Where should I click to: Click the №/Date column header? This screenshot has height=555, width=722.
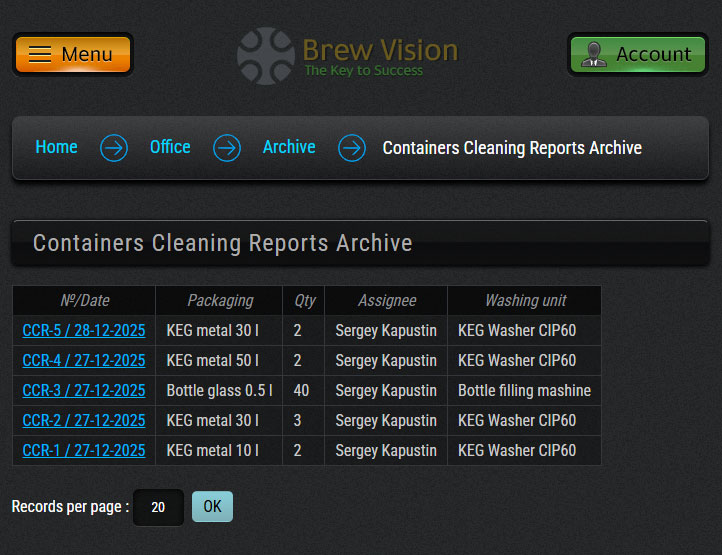click(84, 300)
